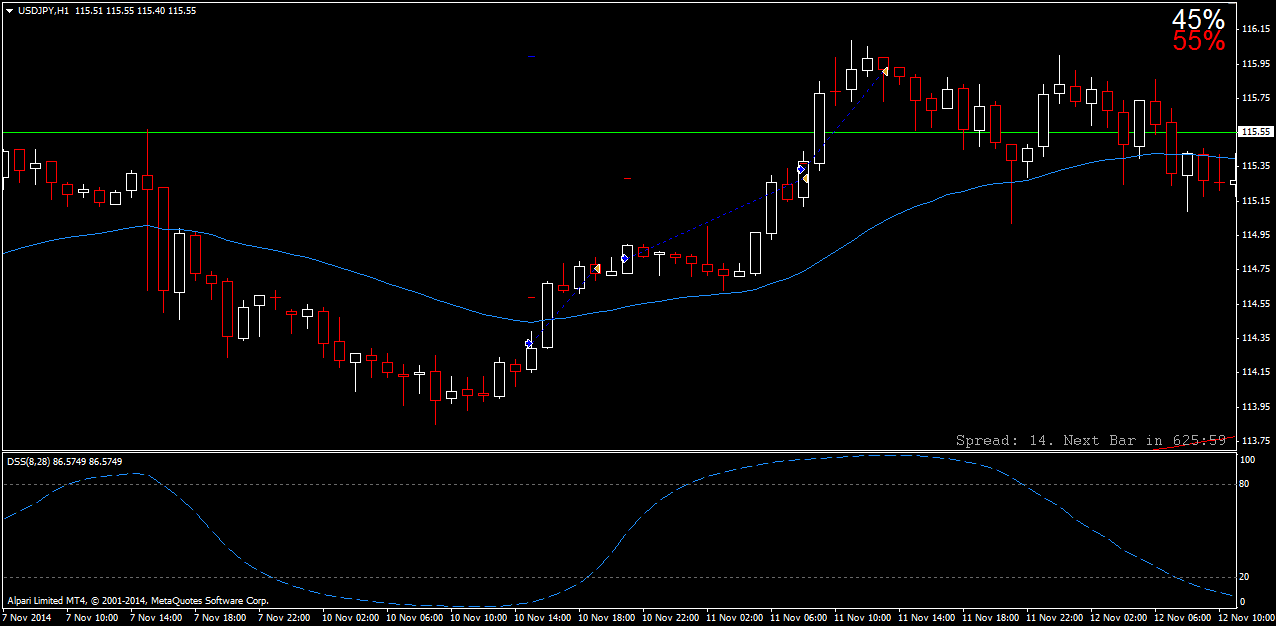Click the 114.95 price scale label

pos(1256,235)
